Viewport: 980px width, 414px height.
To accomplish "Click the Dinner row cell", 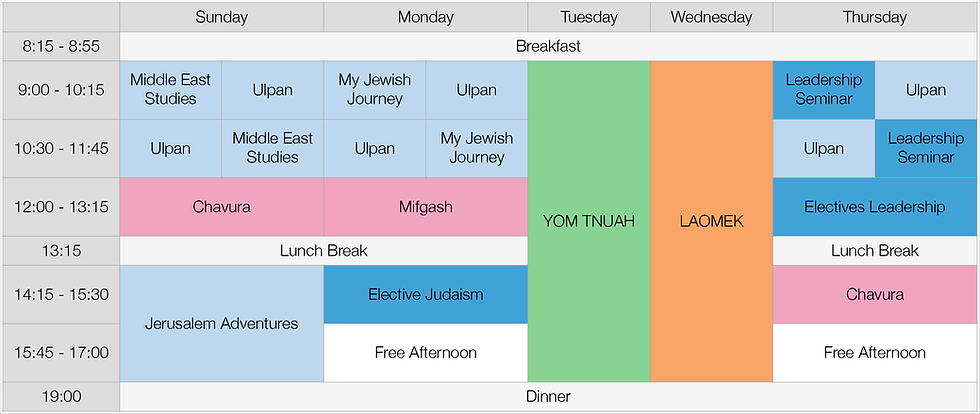I will click(548, 397).
